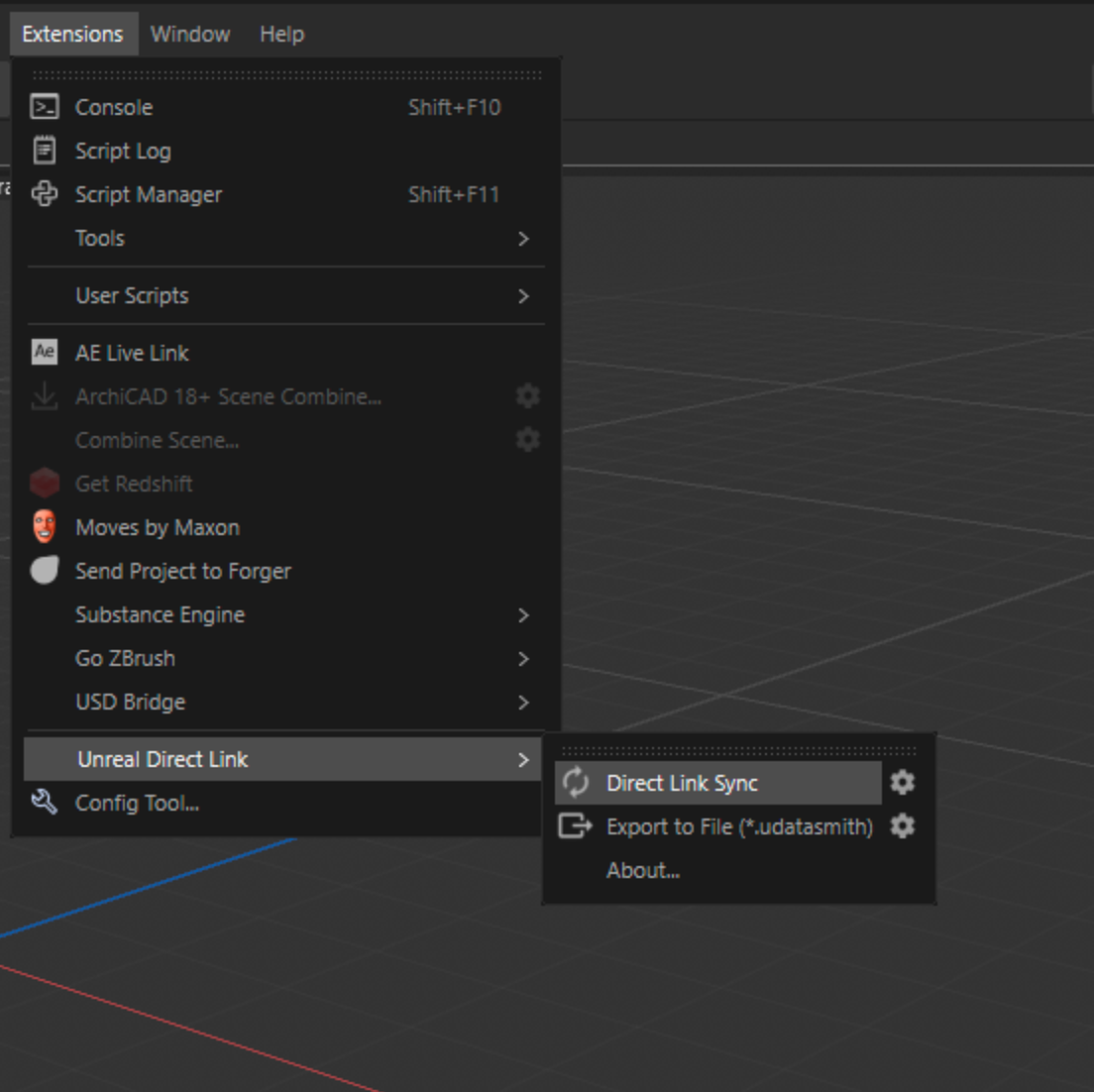Screen dimensions: 1094x1092
Task: Tear off Extensions menu via dotted handle
Action: click(x=286, y=74)
